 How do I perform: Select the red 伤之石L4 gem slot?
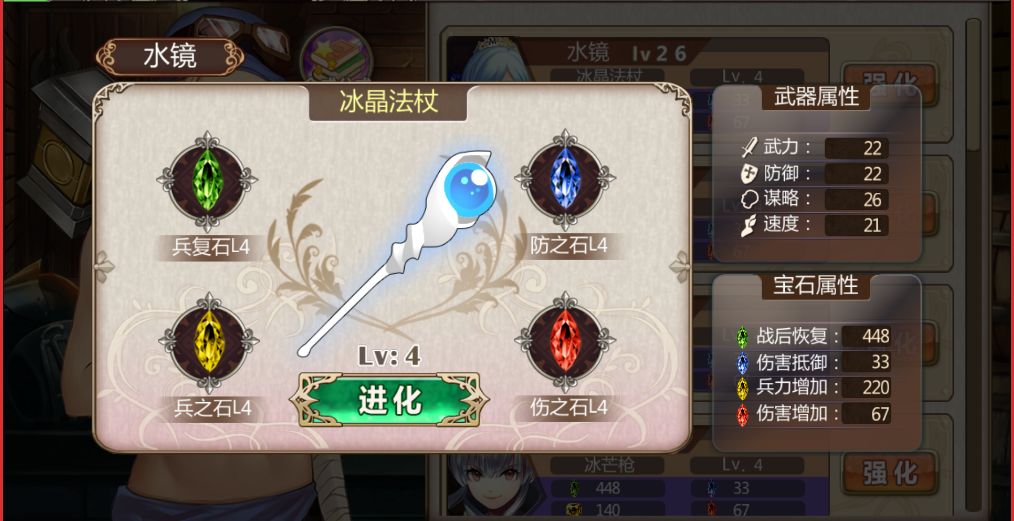point(565,341)
